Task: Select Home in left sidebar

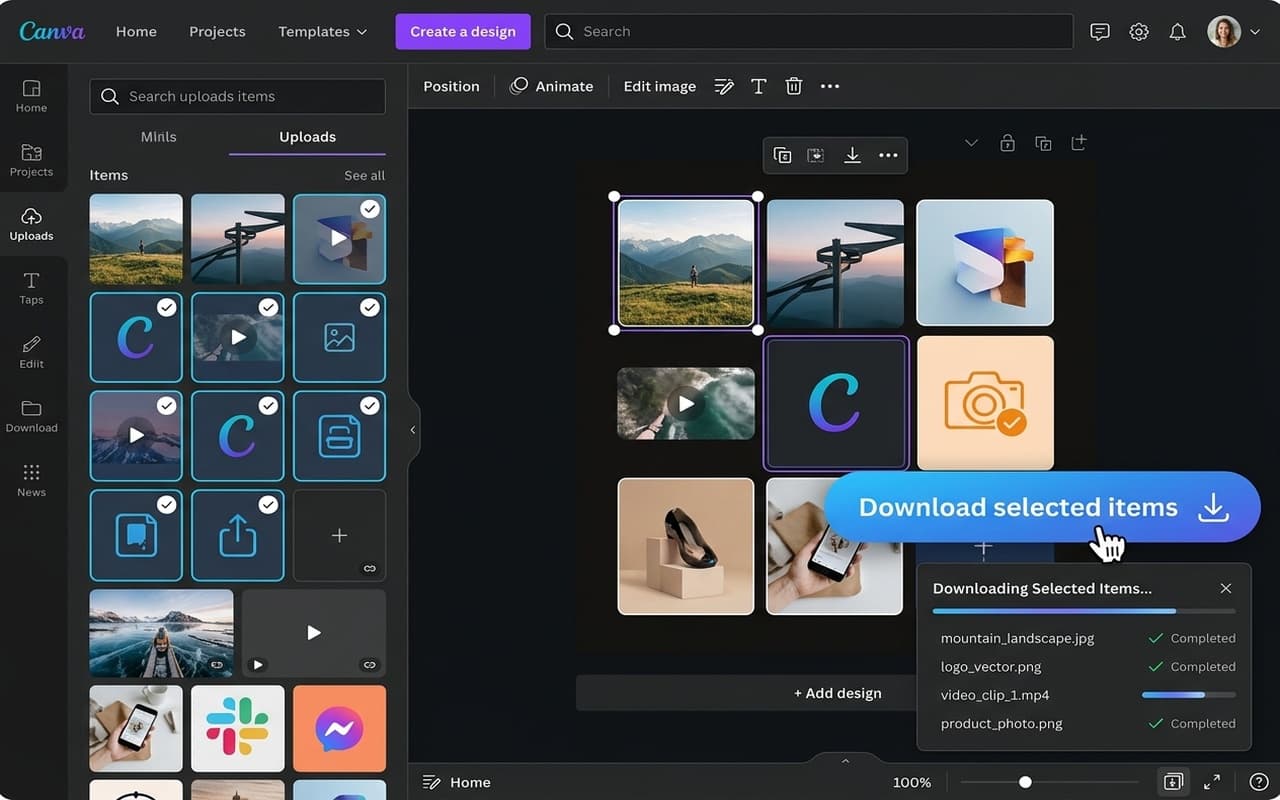Action: [31, 96]
